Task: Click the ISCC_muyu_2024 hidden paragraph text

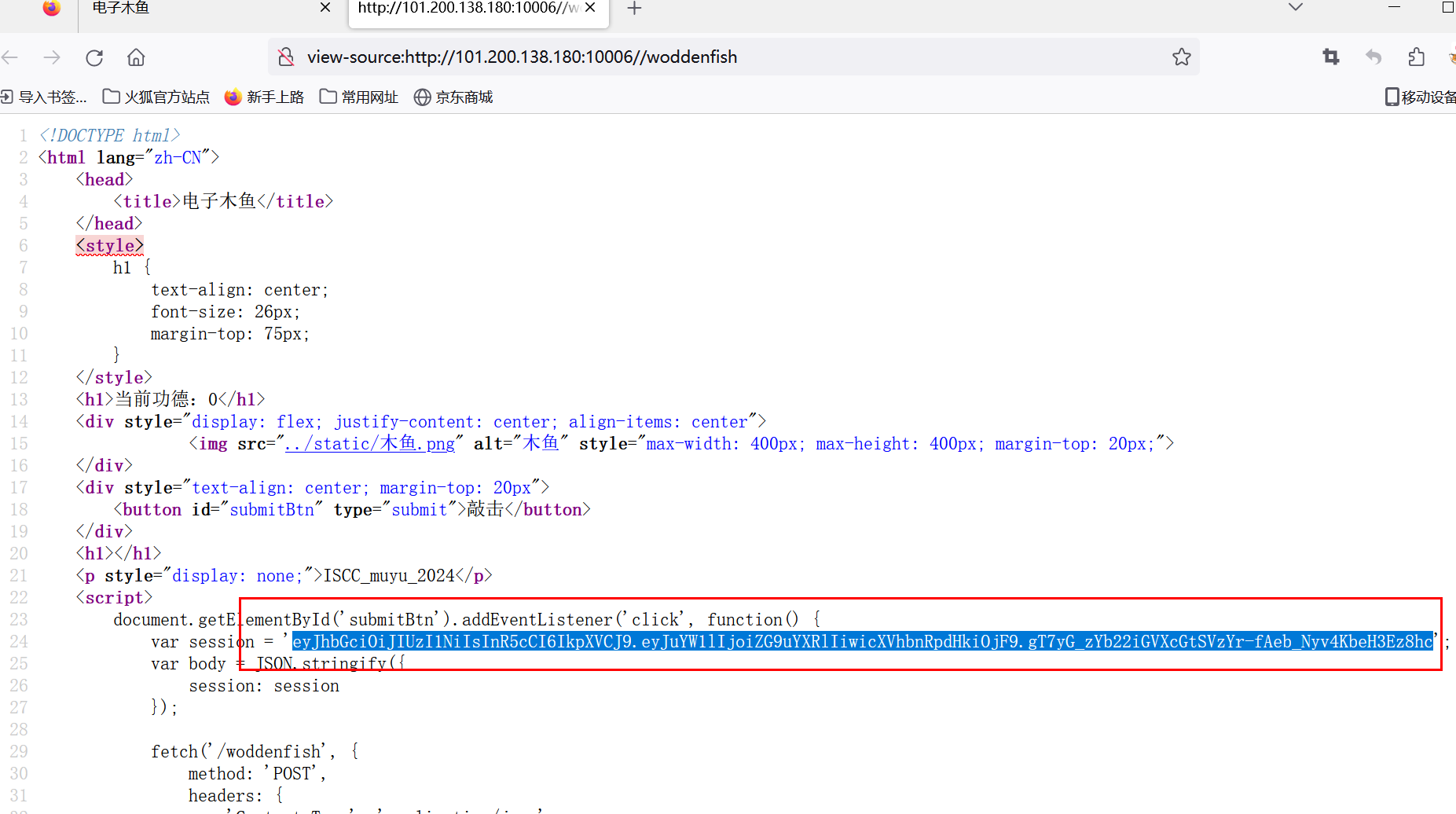Action: (389, 576)
